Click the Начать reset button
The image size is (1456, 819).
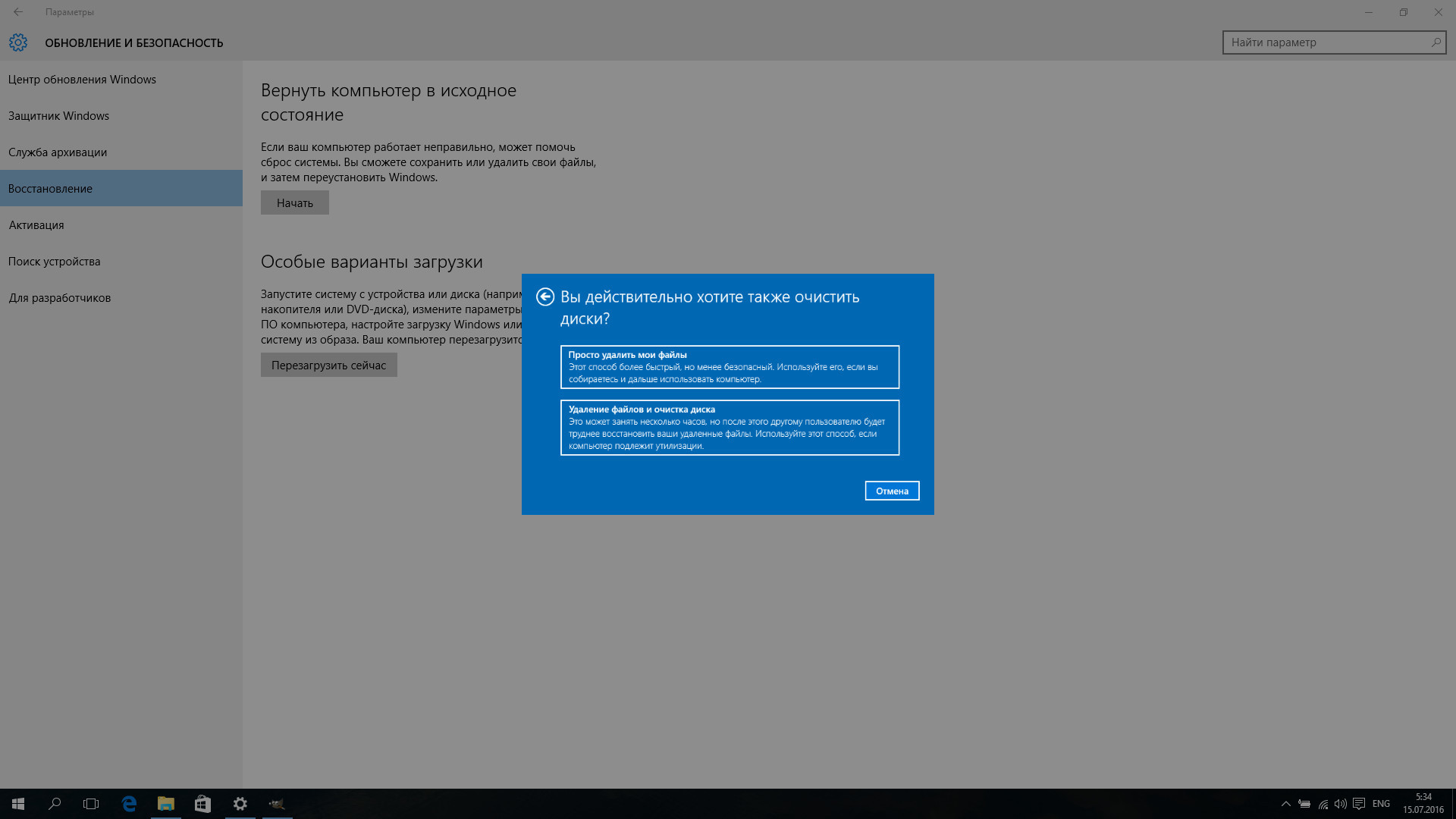pos(295,202)
